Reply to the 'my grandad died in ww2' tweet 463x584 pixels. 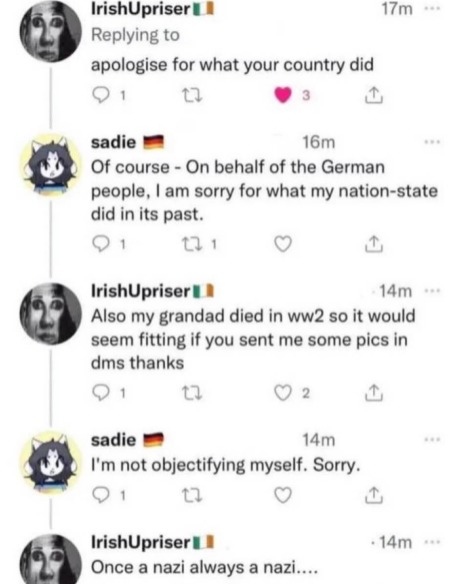pos(100,393)
